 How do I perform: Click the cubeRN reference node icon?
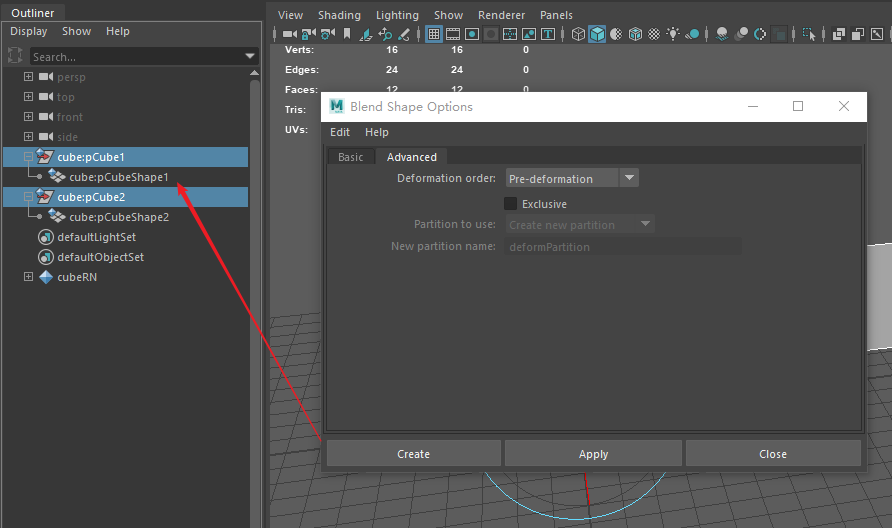46,277
